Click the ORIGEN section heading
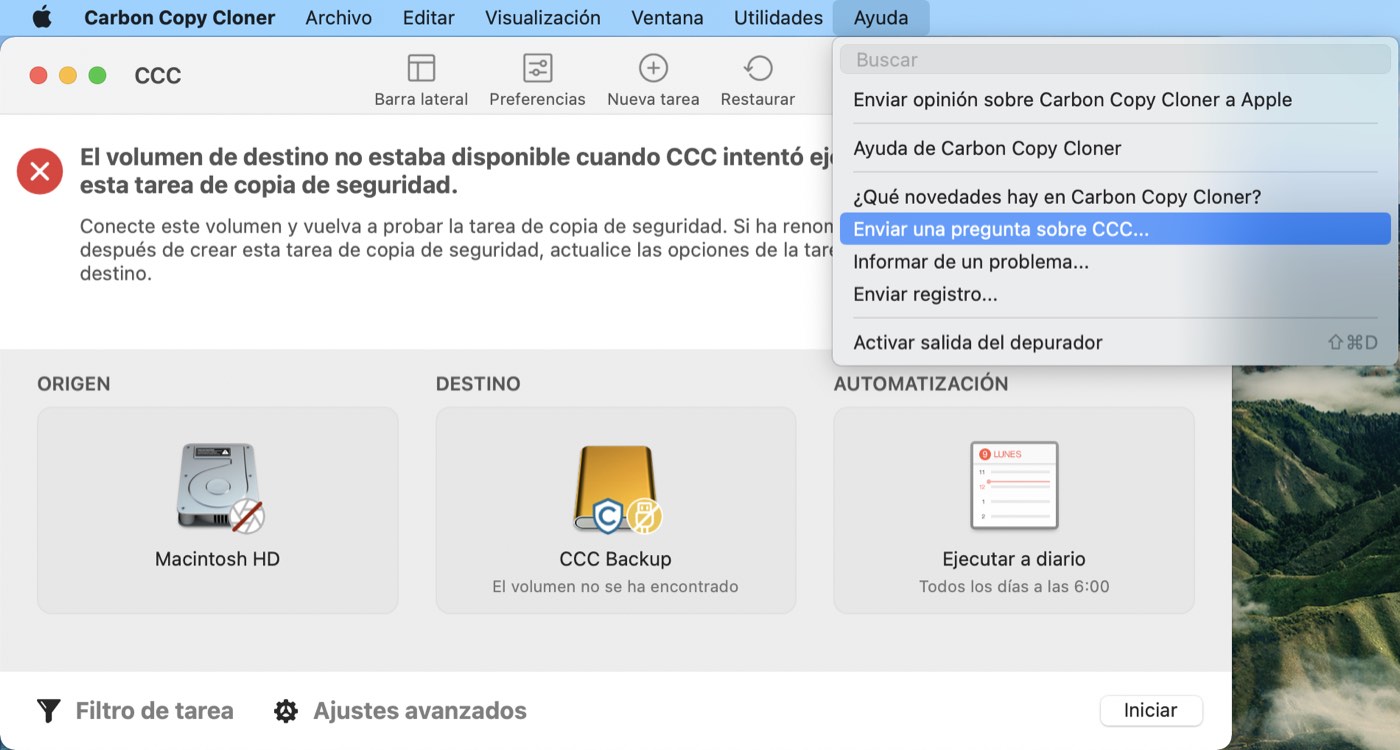This screenshot has height=750, width=1400. point(74,384)
